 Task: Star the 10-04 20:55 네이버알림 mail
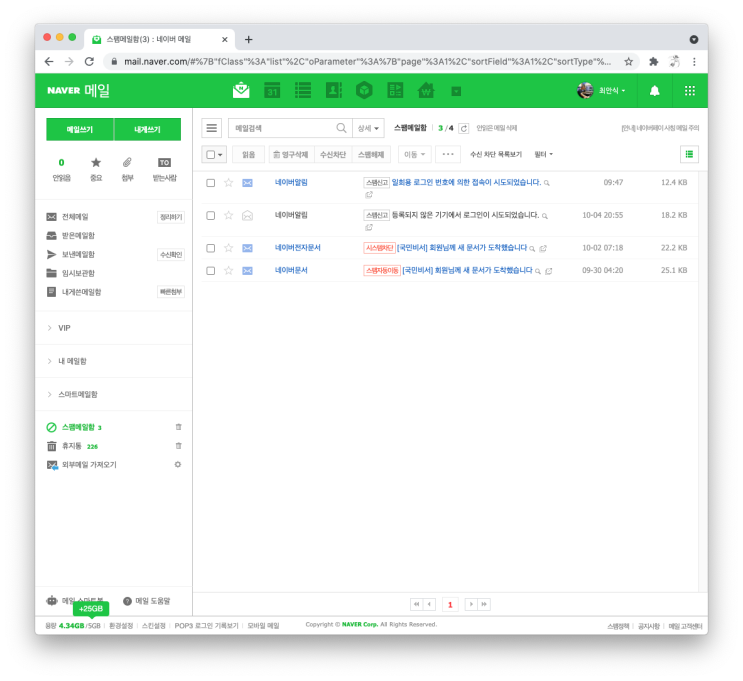pyautogui.click(x=228, y=216)
